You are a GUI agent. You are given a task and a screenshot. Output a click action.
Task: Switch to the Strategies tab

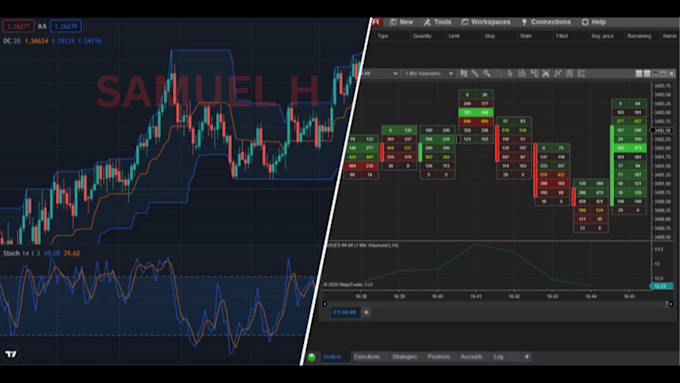(x=404, y=357)
